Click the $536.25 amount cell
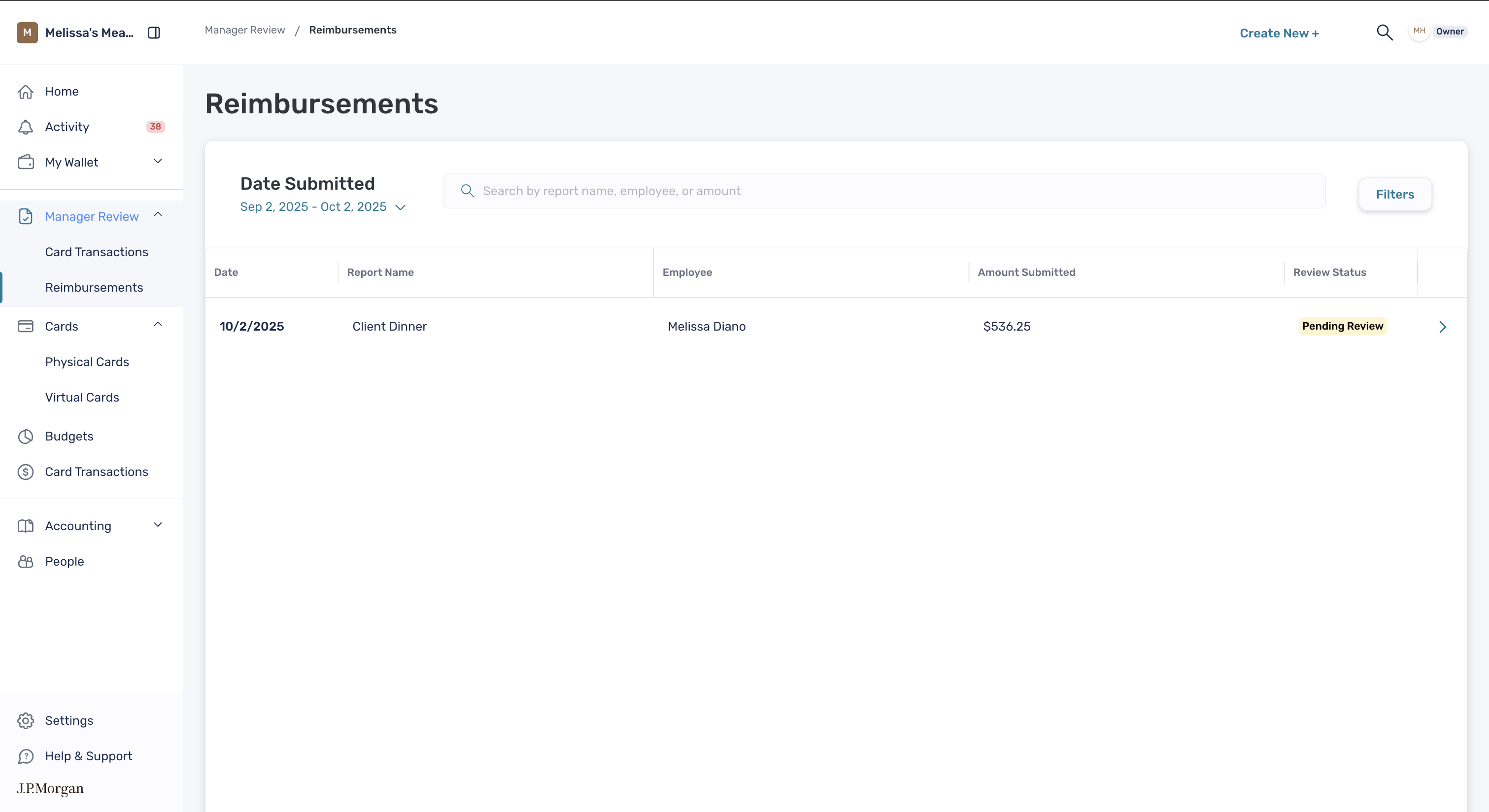Screen dimensions: 1489x812 point(1007,326)
